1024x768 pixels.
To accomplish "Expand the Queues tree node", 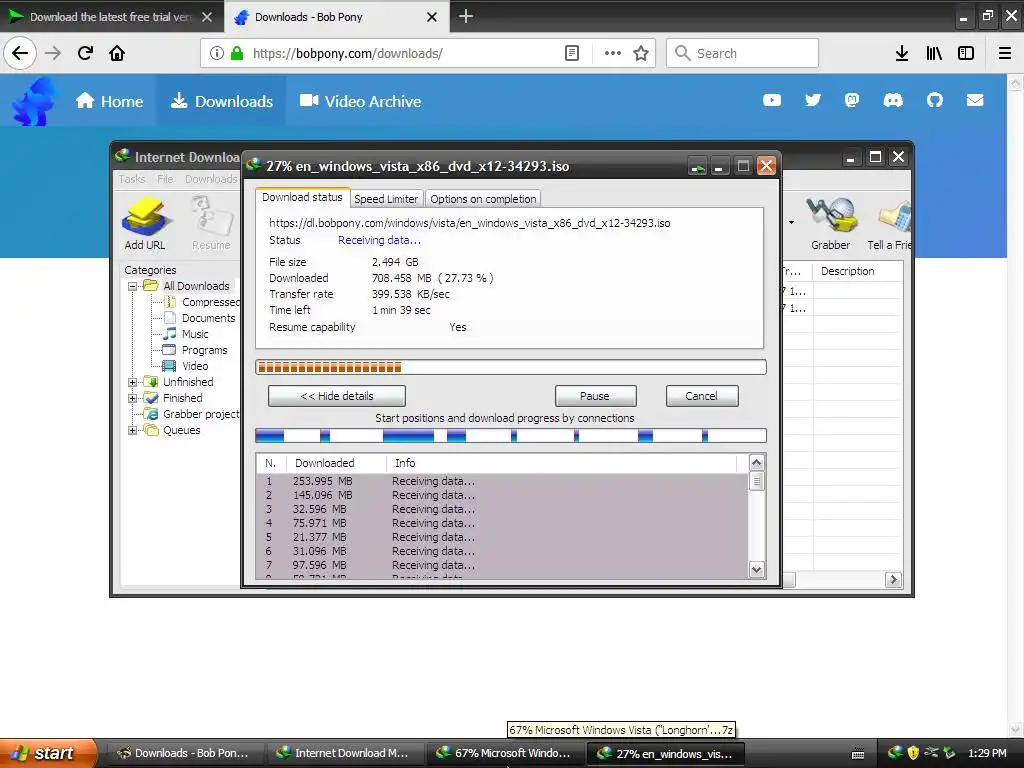I will [133, 430].
